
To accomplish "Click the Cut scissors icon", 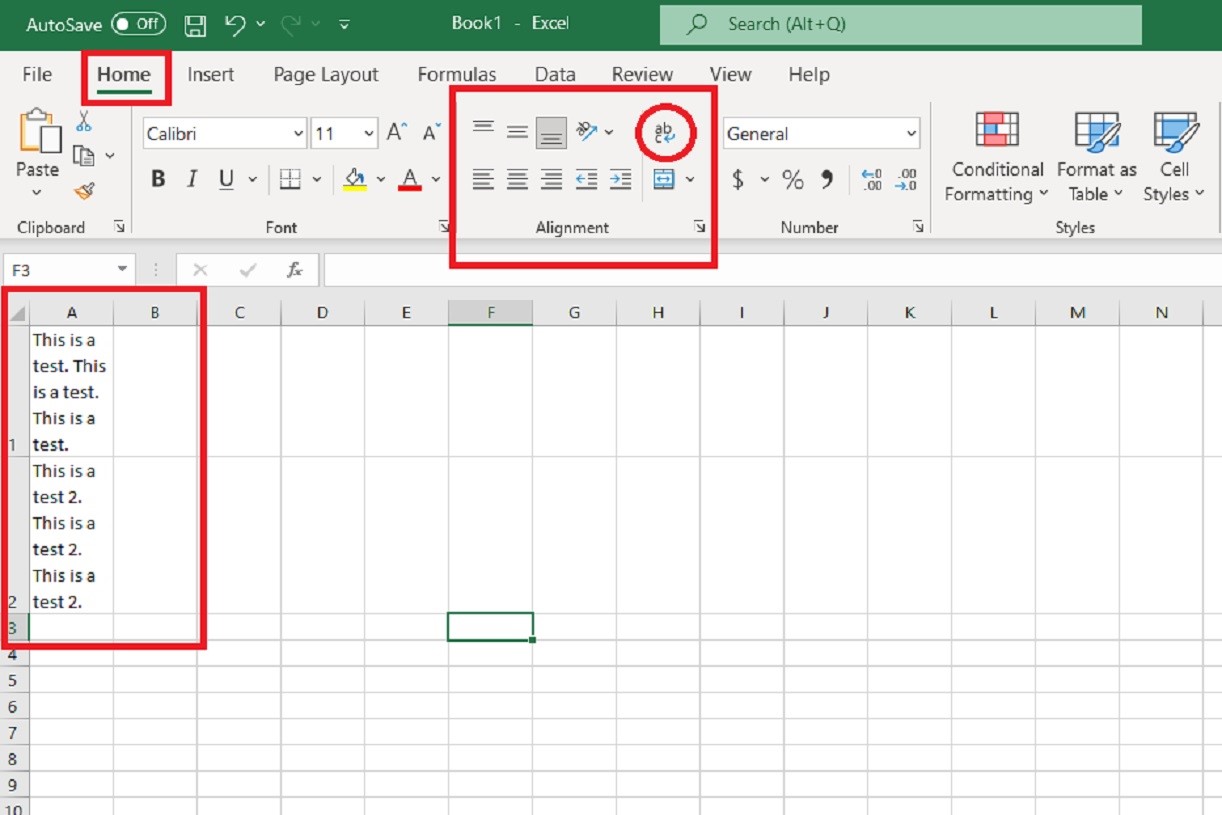I will click(x=84, y=121).
